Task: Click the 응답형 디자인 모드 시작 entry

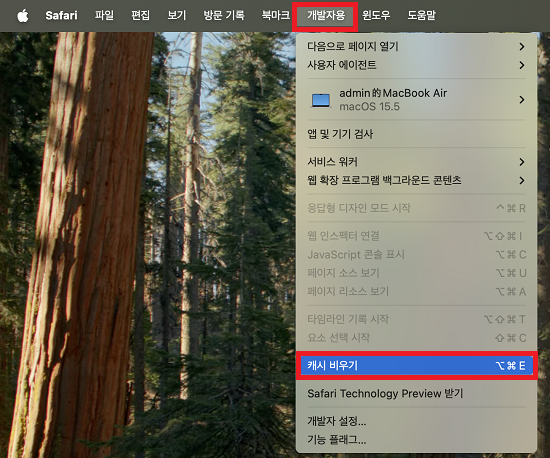Action: 416,208
